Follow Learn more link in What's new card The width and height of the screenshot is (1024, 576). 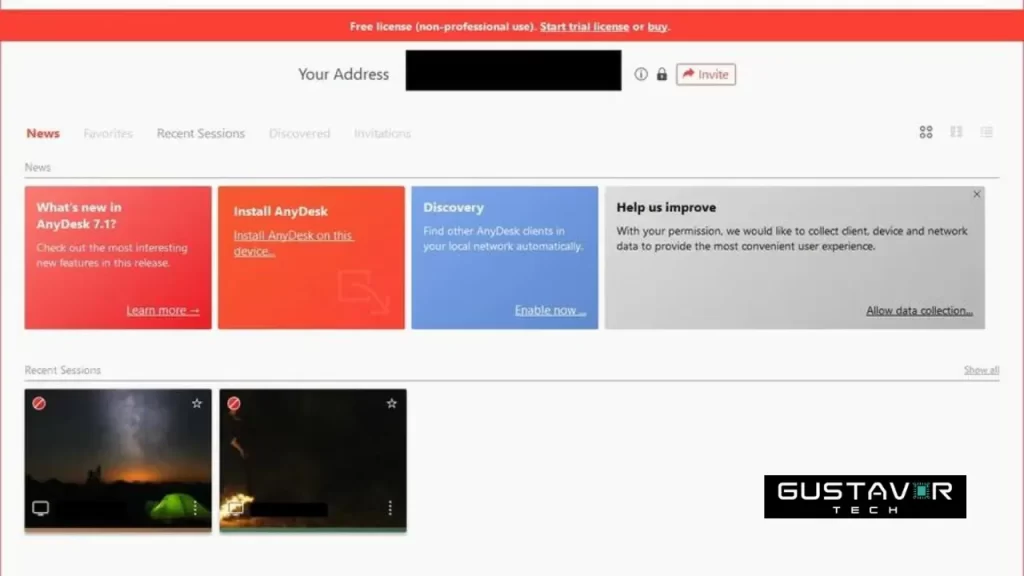click(x=163, y=310)
